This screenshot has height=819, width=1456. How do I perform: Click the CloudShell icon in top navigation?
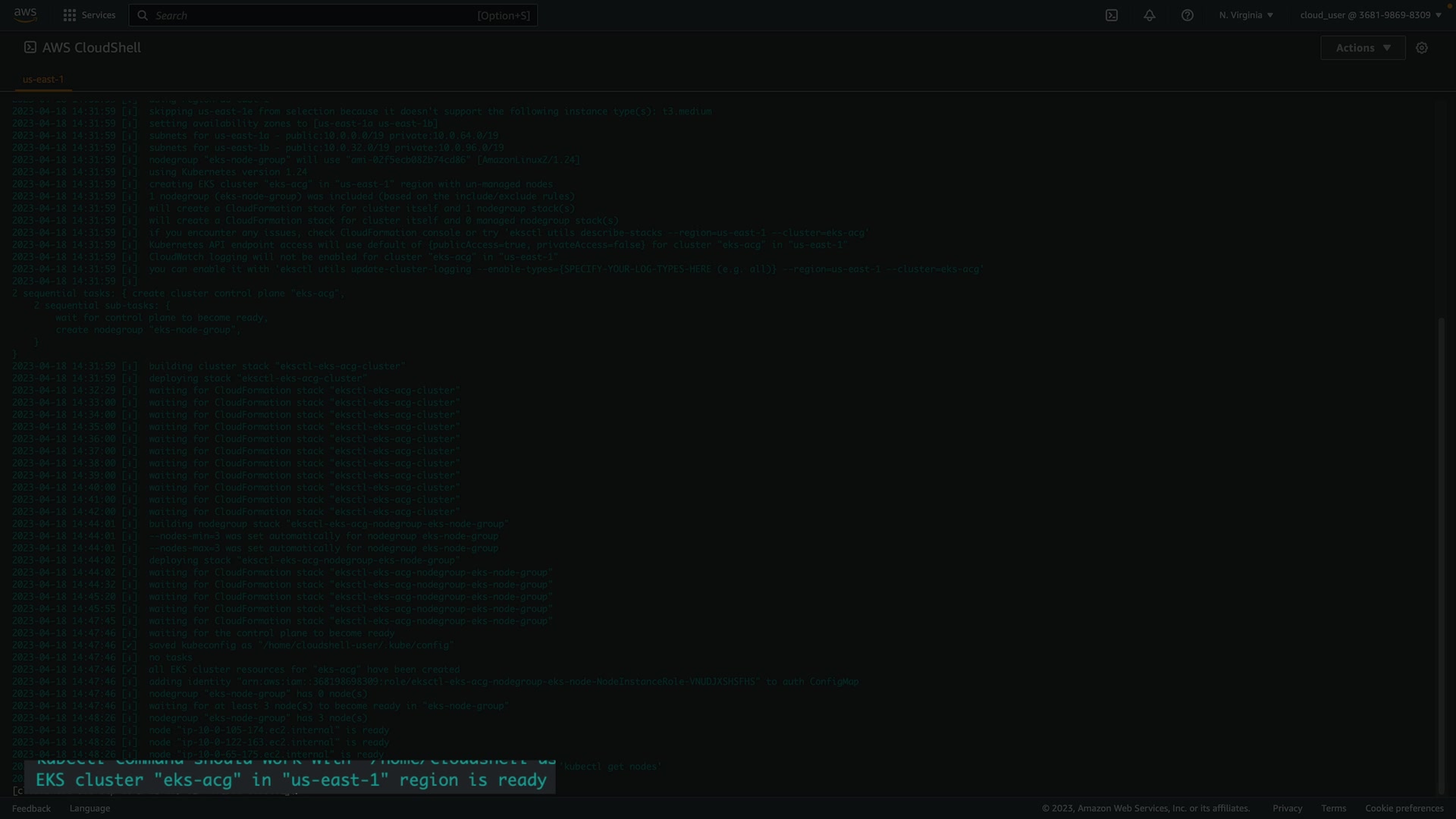pos(1112,15)
